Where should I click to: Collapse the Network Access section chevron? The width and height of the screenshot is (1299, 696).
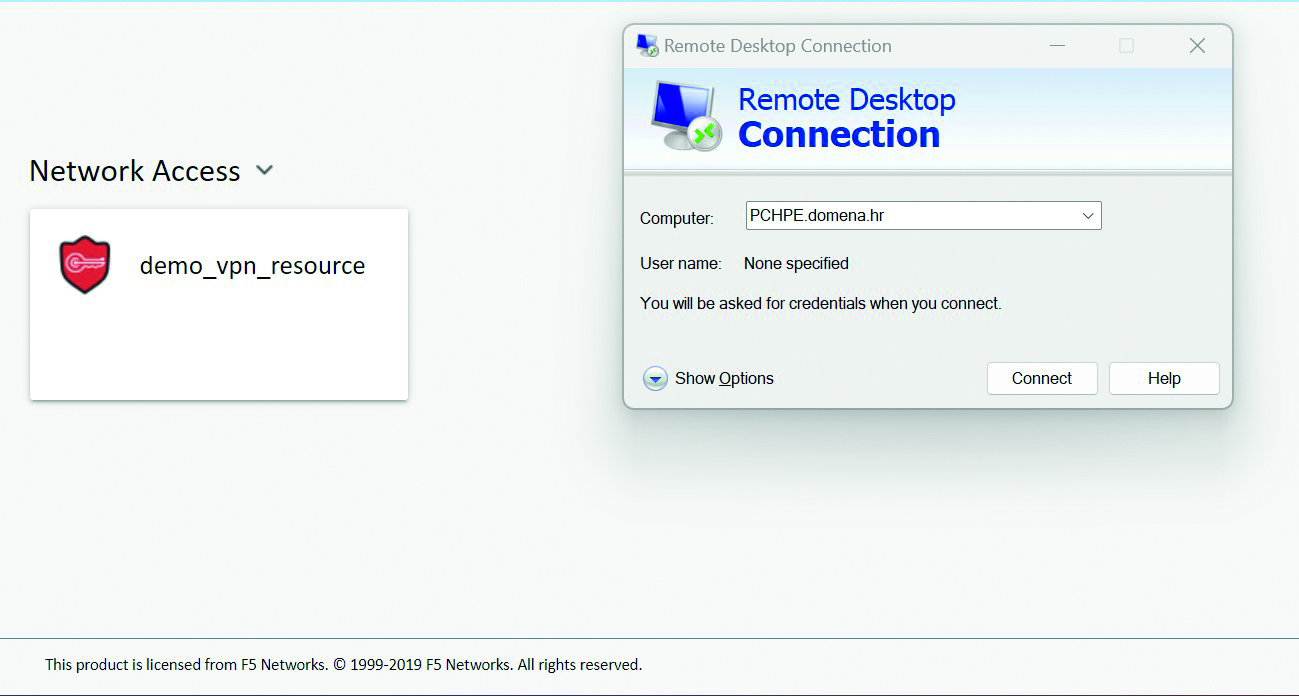click(264, 171)
